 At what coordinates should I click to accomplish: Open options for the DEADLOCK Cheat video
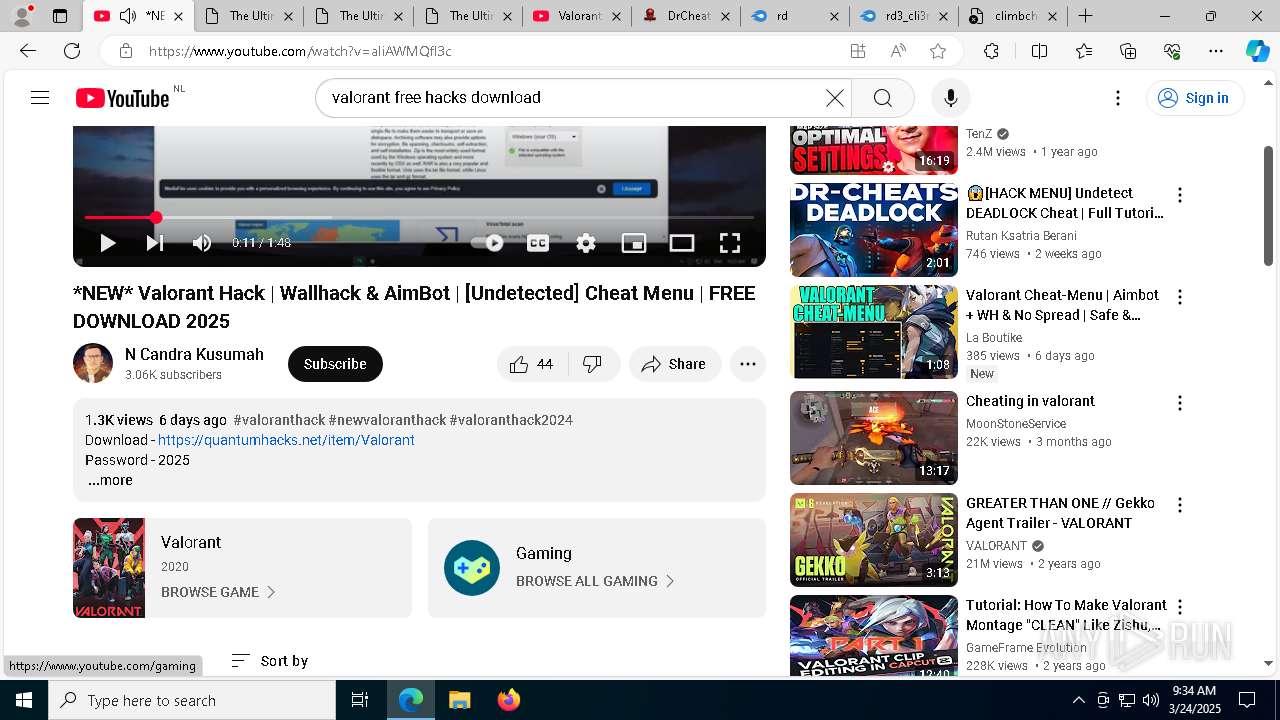pos(1180,195)
